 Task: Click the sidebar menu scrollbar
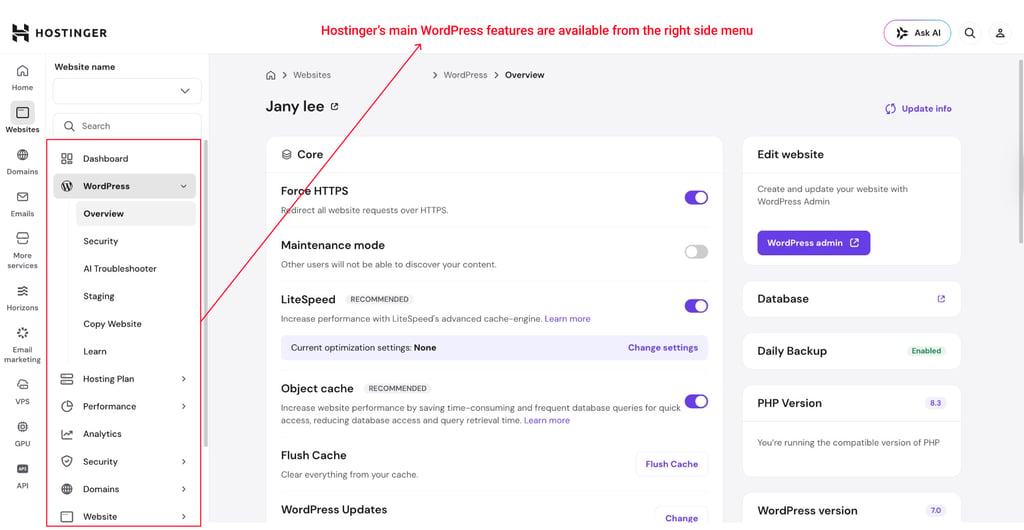(x=205, y=292)
